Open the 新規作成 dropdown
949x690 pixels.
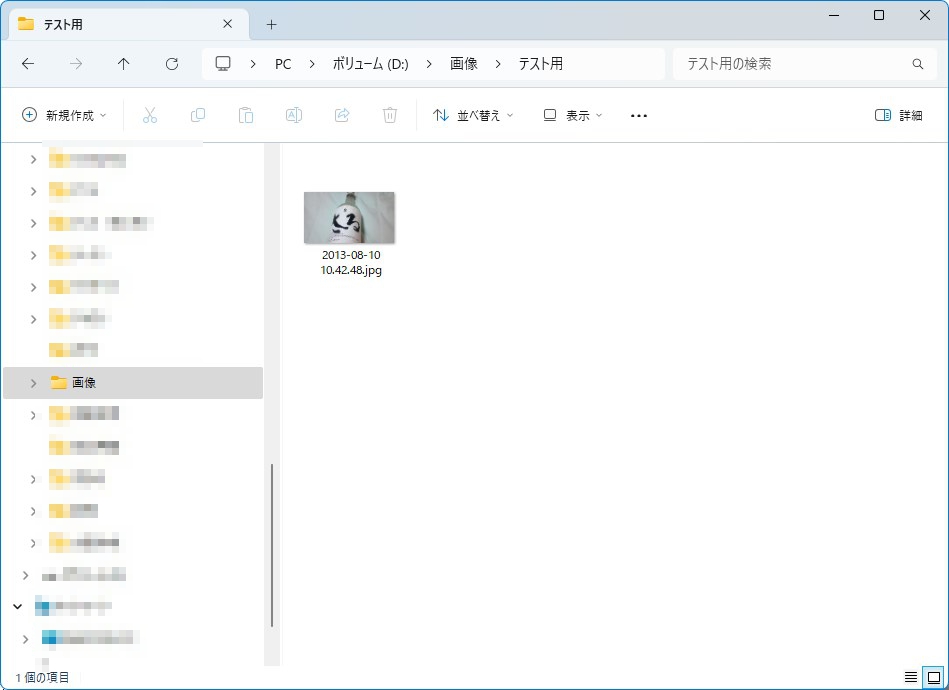pyautogui.click(x=65, y=115)
